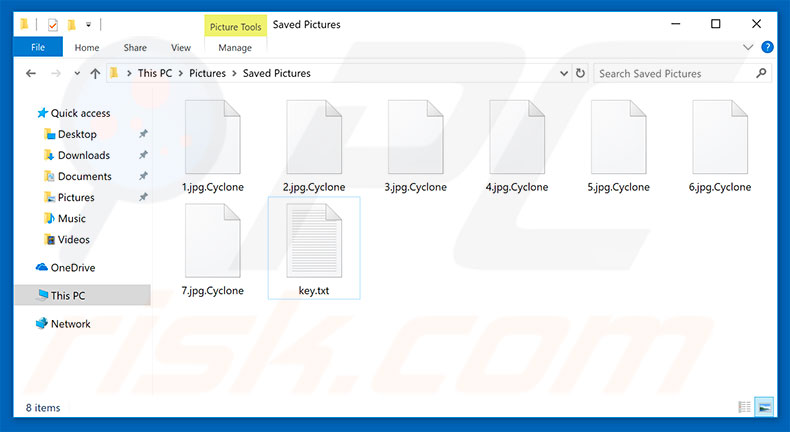Open the Recent locations dropdown
This screenshot has width=790, height=432.
click(x=77, y=74)
